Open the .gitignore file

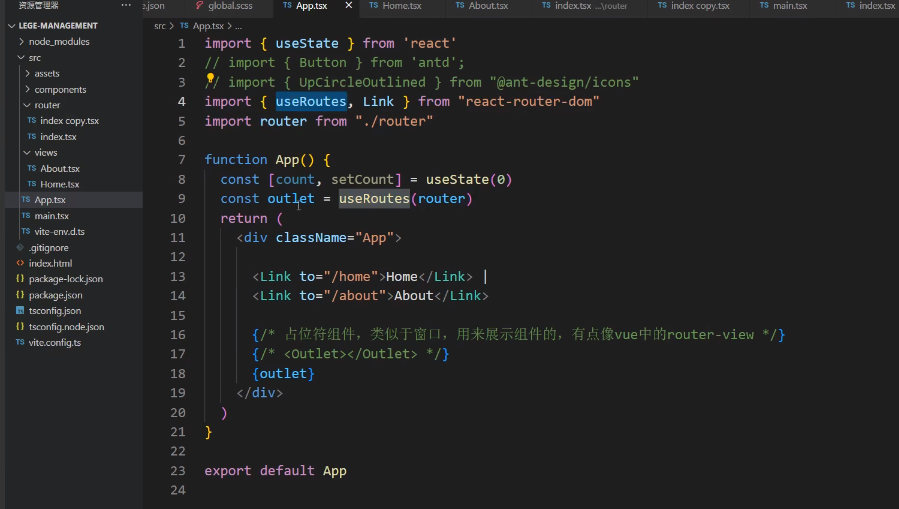coord(49,248)
